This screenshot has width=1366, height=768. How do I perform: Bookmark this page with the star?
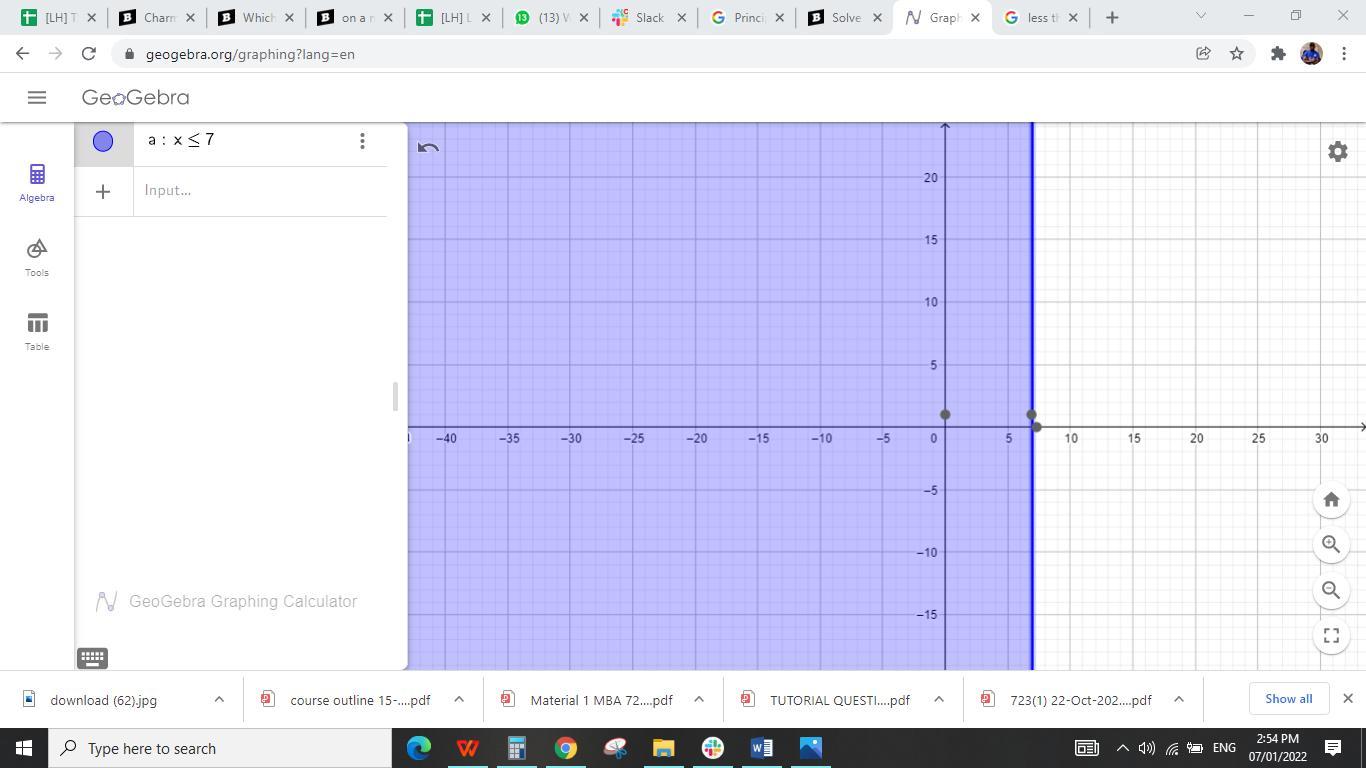(x=1237, y=54)
